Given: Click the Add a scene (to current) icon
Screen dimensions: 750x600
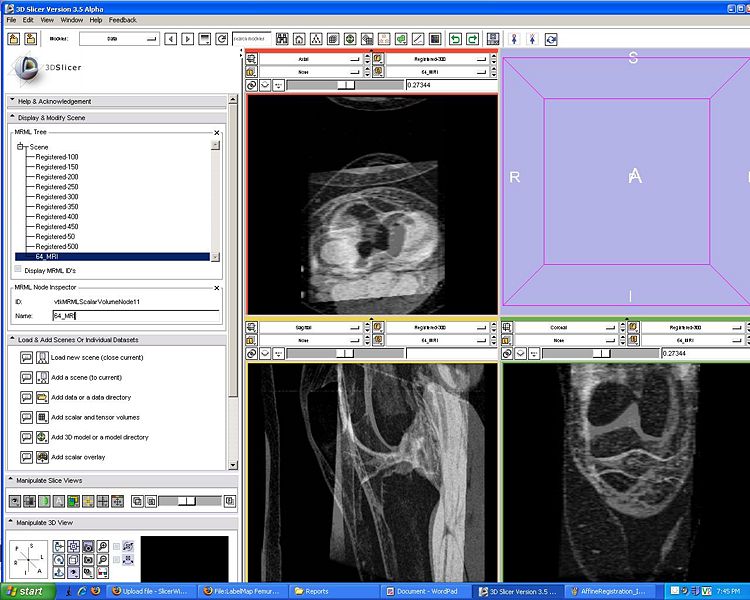Looking at the screenshot, I should pos(42,377).
